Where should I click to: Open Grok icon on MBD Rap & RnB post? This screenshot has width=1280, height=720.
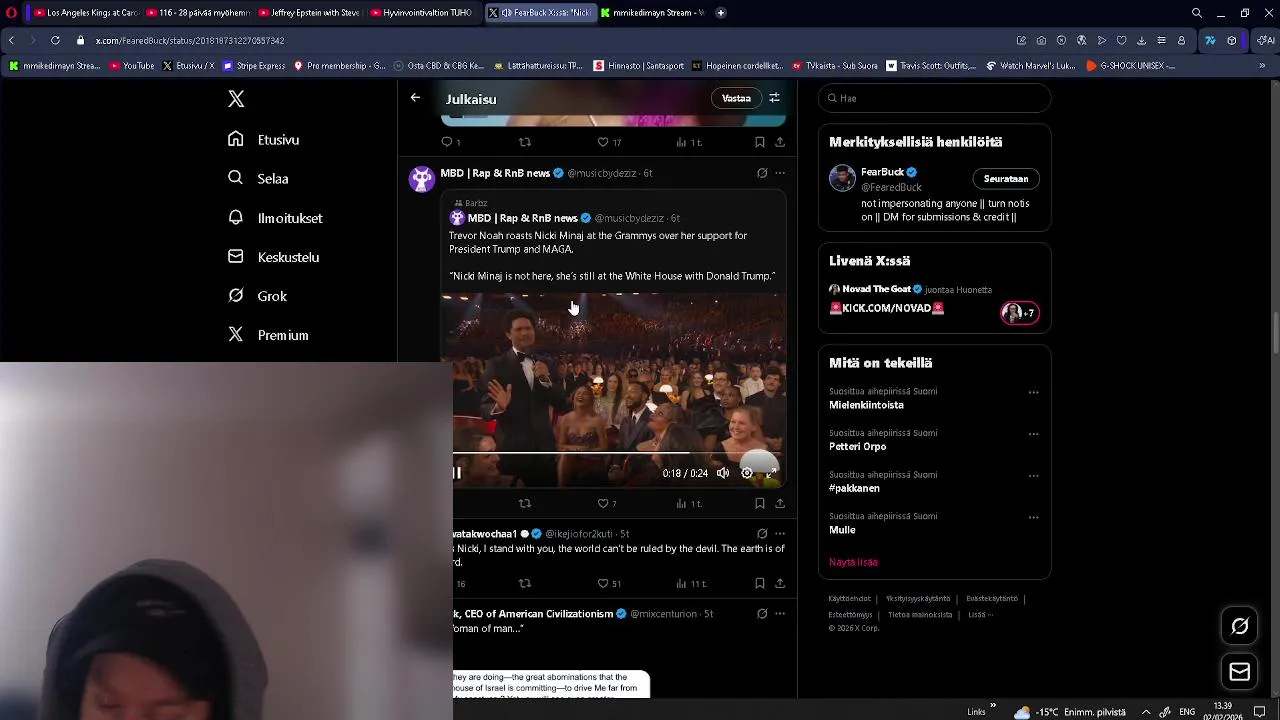(x=762, y=173)
